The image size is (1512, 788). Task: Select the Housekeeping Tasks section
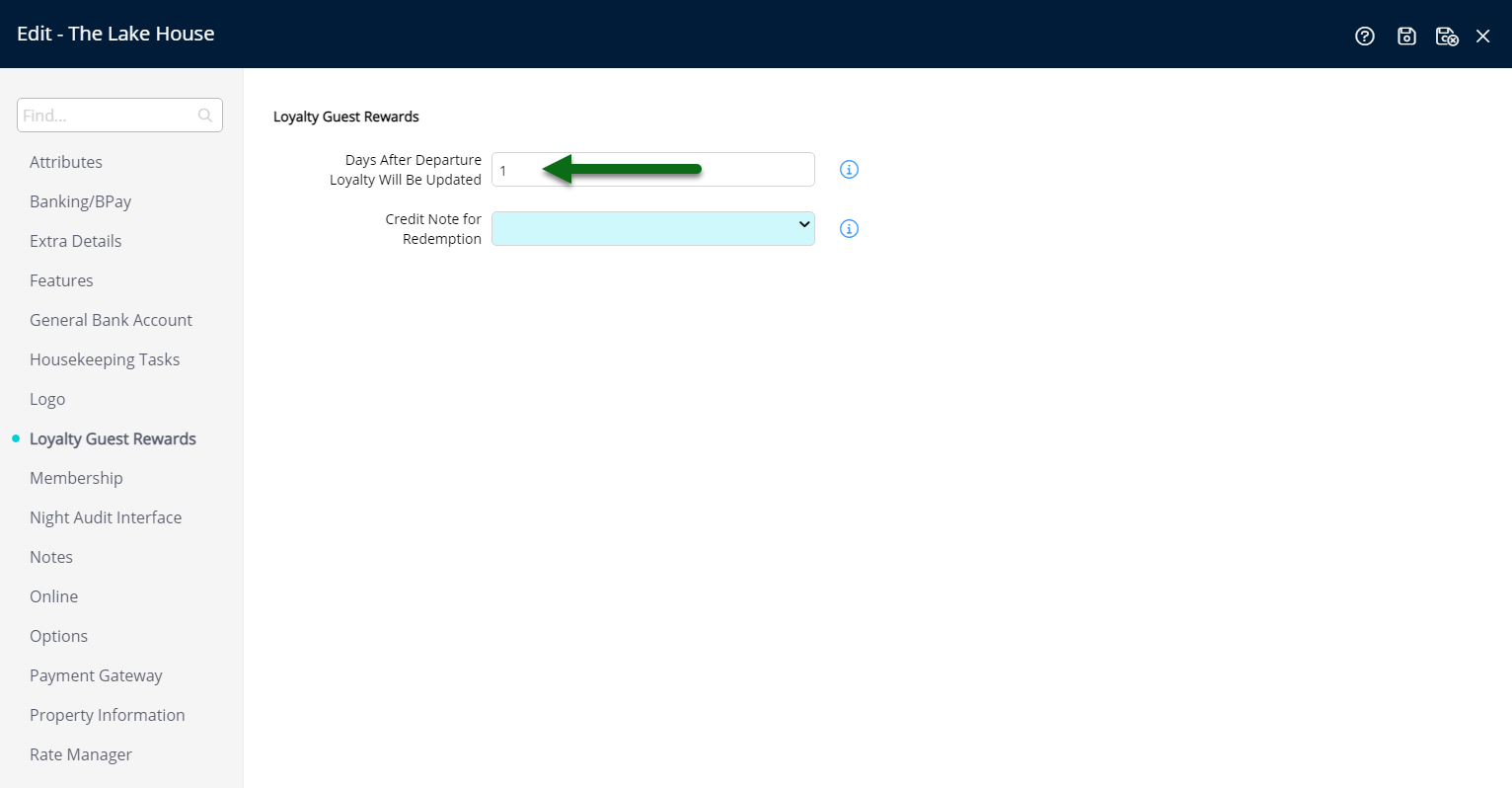(105, 358)
